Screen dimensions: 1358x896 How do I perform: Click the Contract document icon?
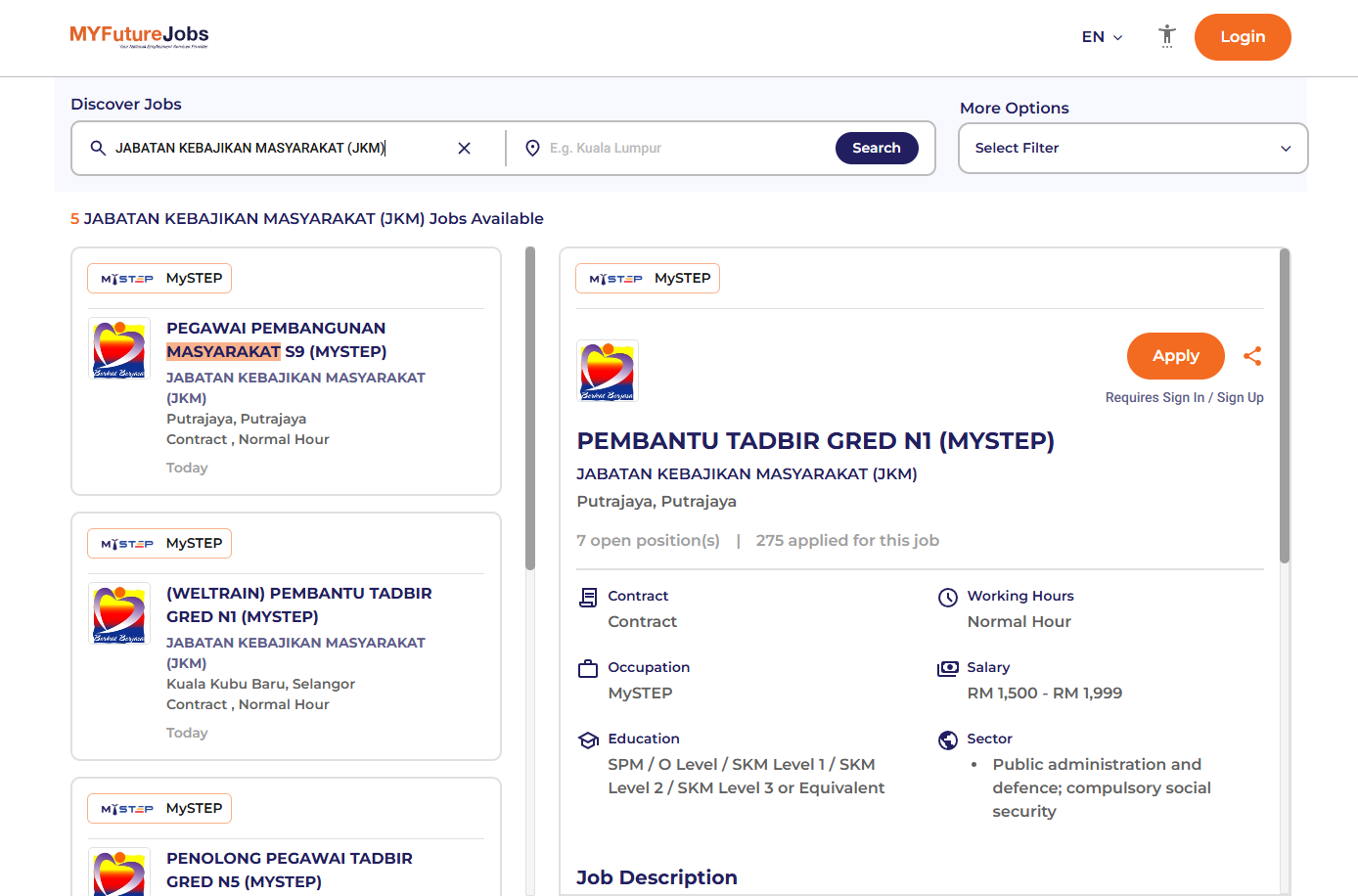[588, 597]
